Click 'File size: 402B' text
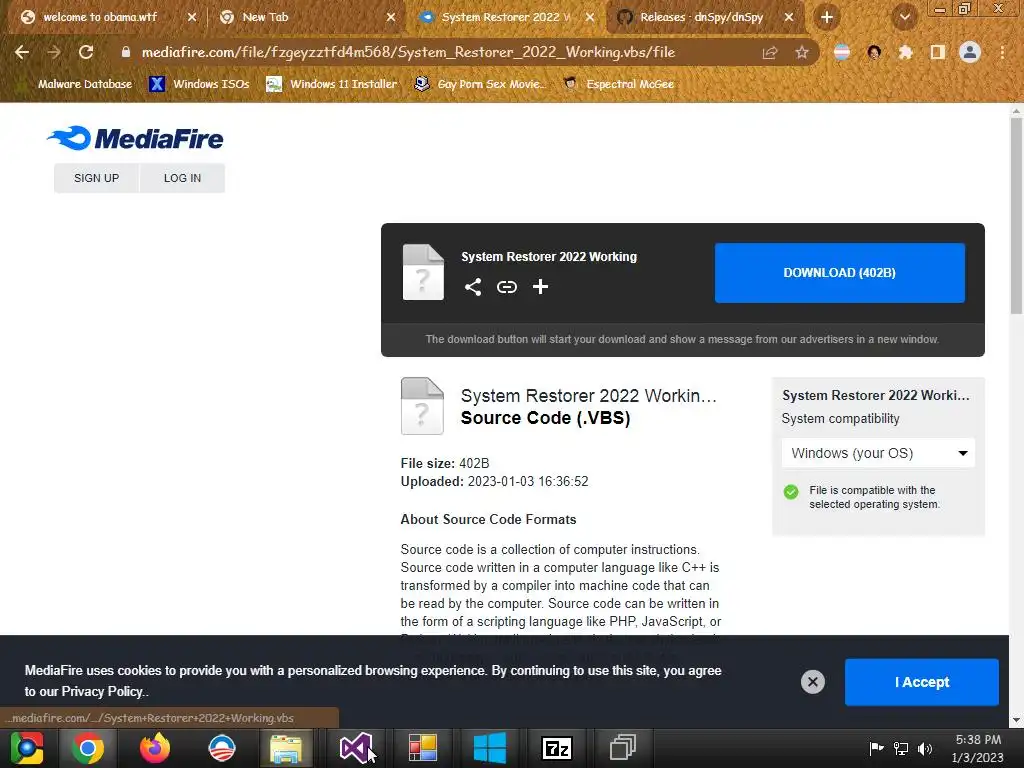The width and height of the screenshot is (1024, 768). pyautogui.click(x=445, y=463)
